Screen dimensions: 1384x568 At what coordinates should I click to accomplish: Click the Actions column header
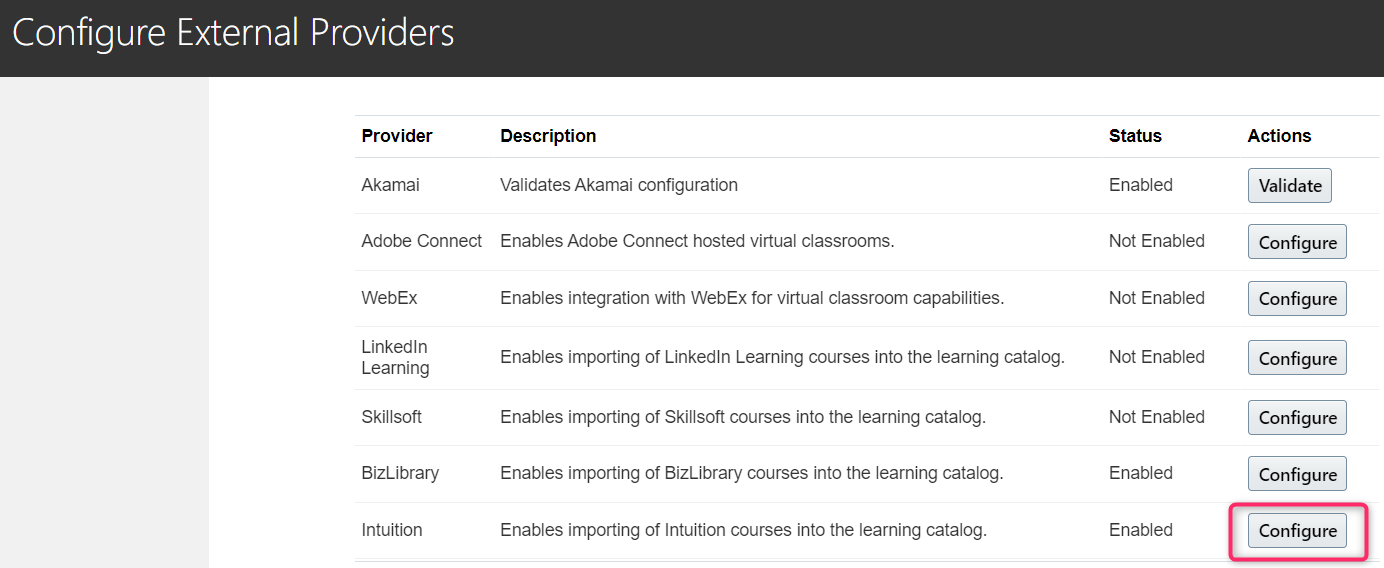tap(1279, 136)
